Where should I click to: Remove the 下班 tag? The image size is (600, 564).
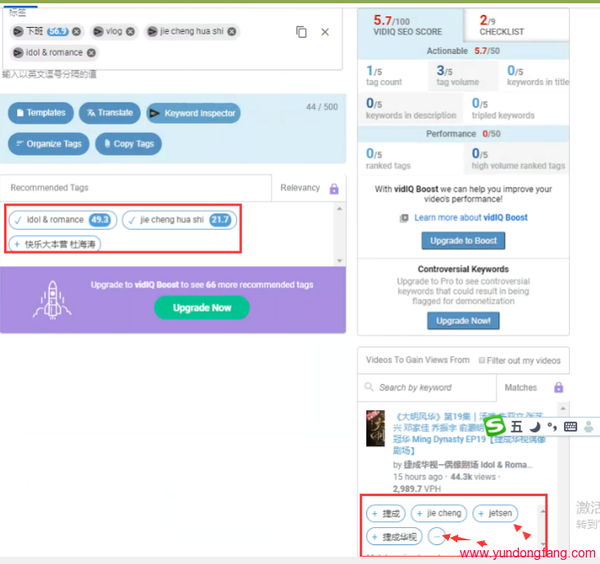click(77, 31)
